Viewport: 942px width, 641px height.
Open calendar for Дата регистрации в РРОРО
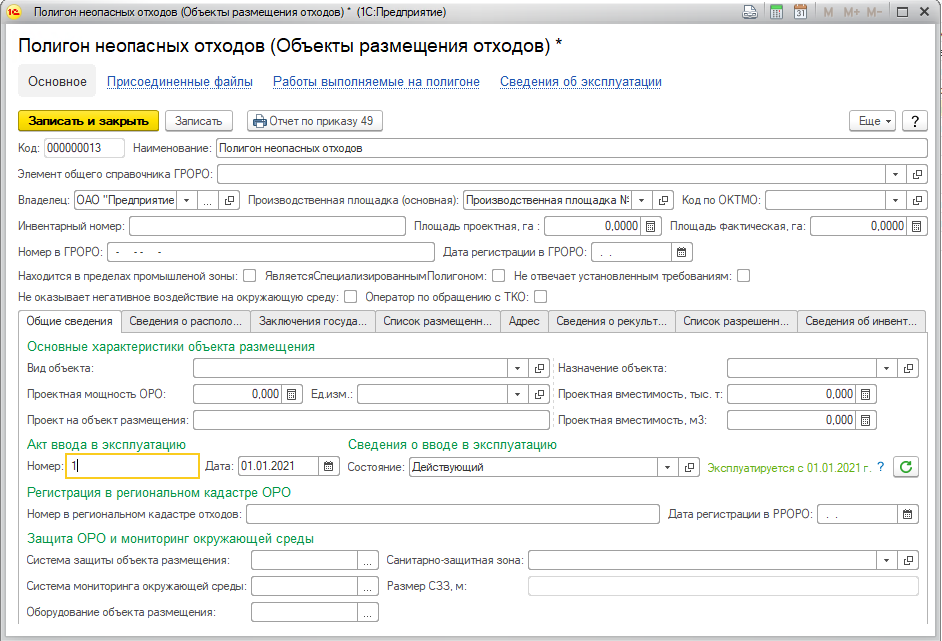point(908,514)
